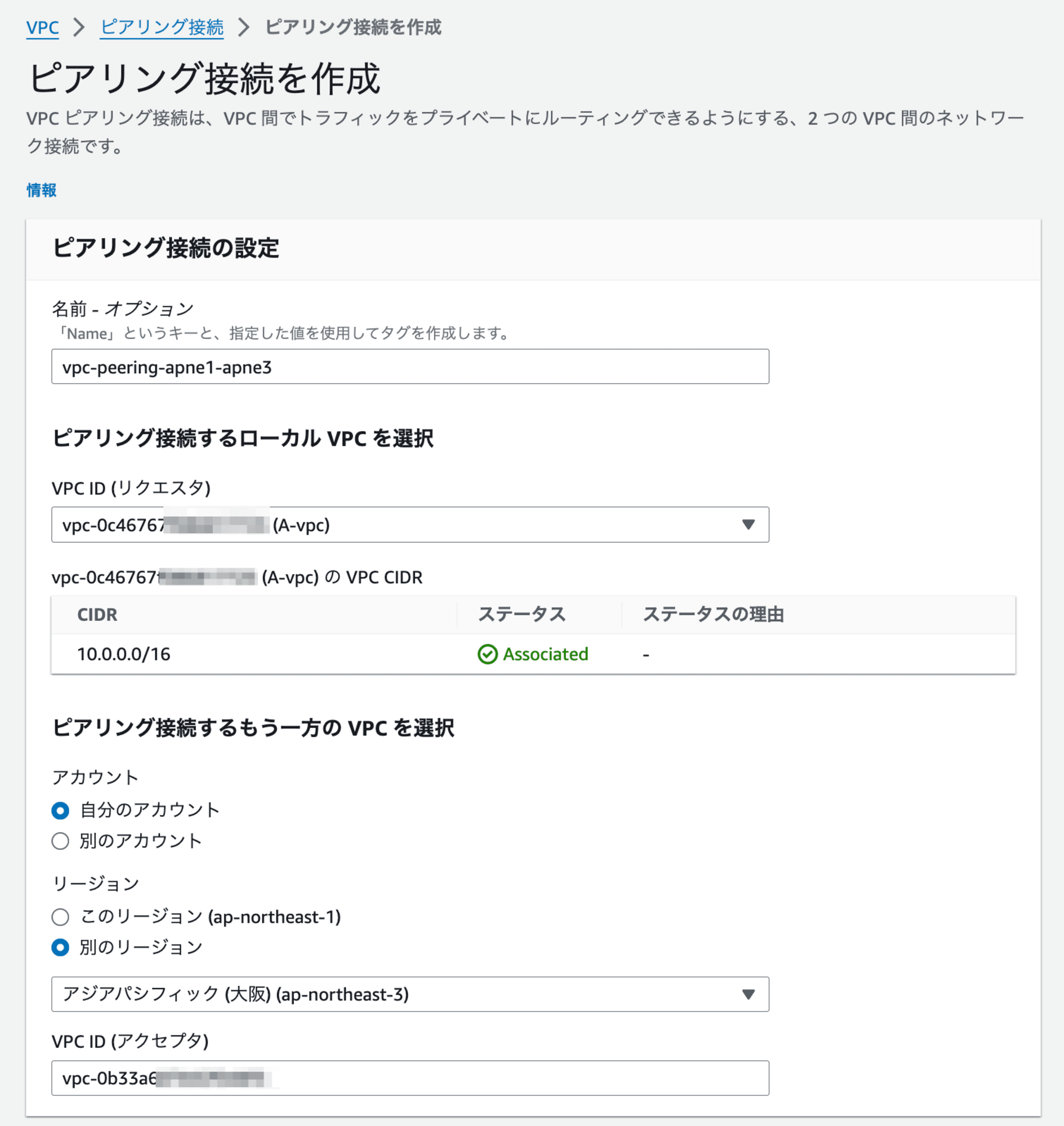Click the ピアリング接続を作成 breadcrumb text

click(353, 27)
